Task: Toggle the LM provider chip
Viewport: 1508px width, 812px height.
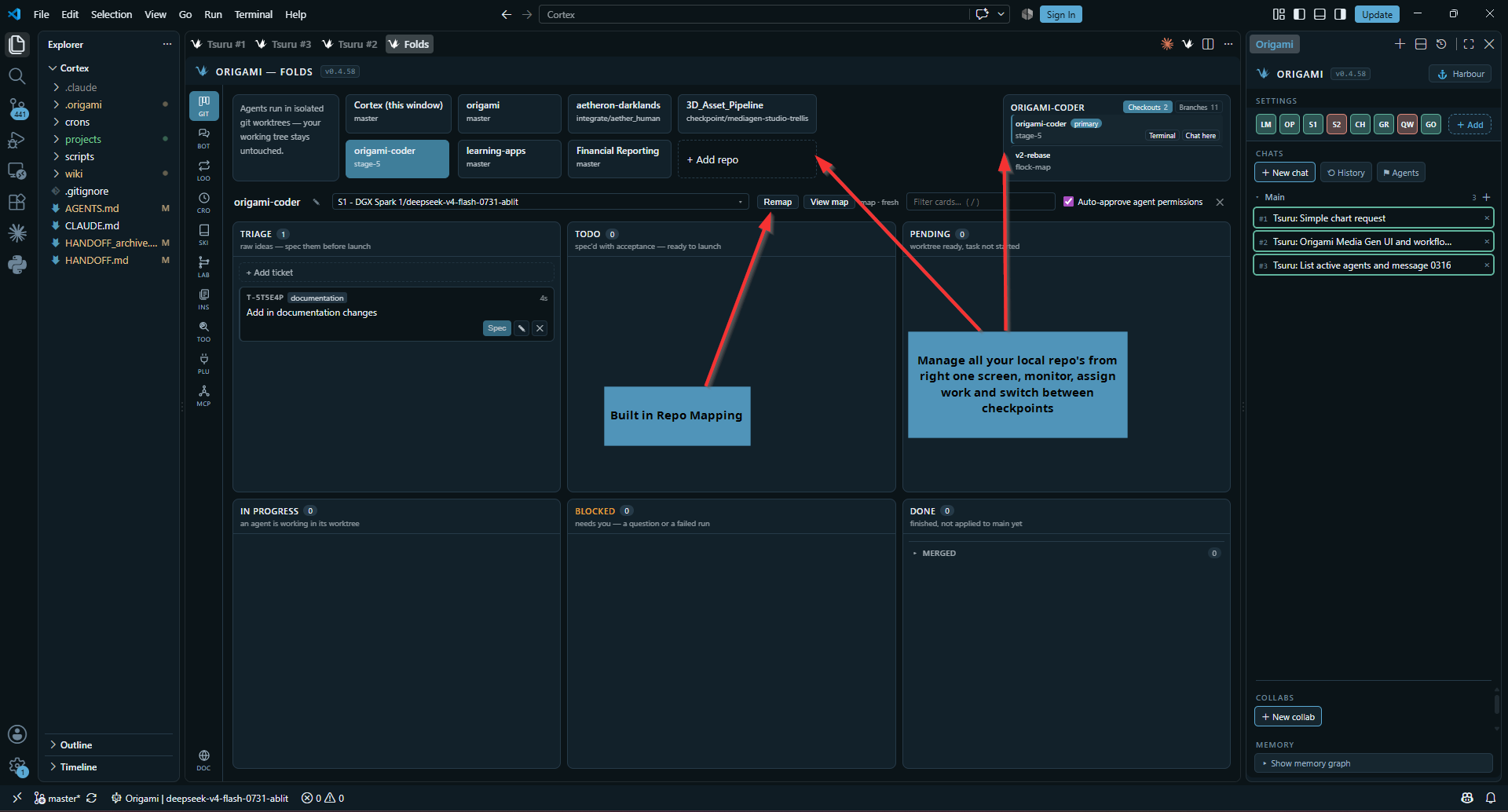Action: tap(1266, 124)
